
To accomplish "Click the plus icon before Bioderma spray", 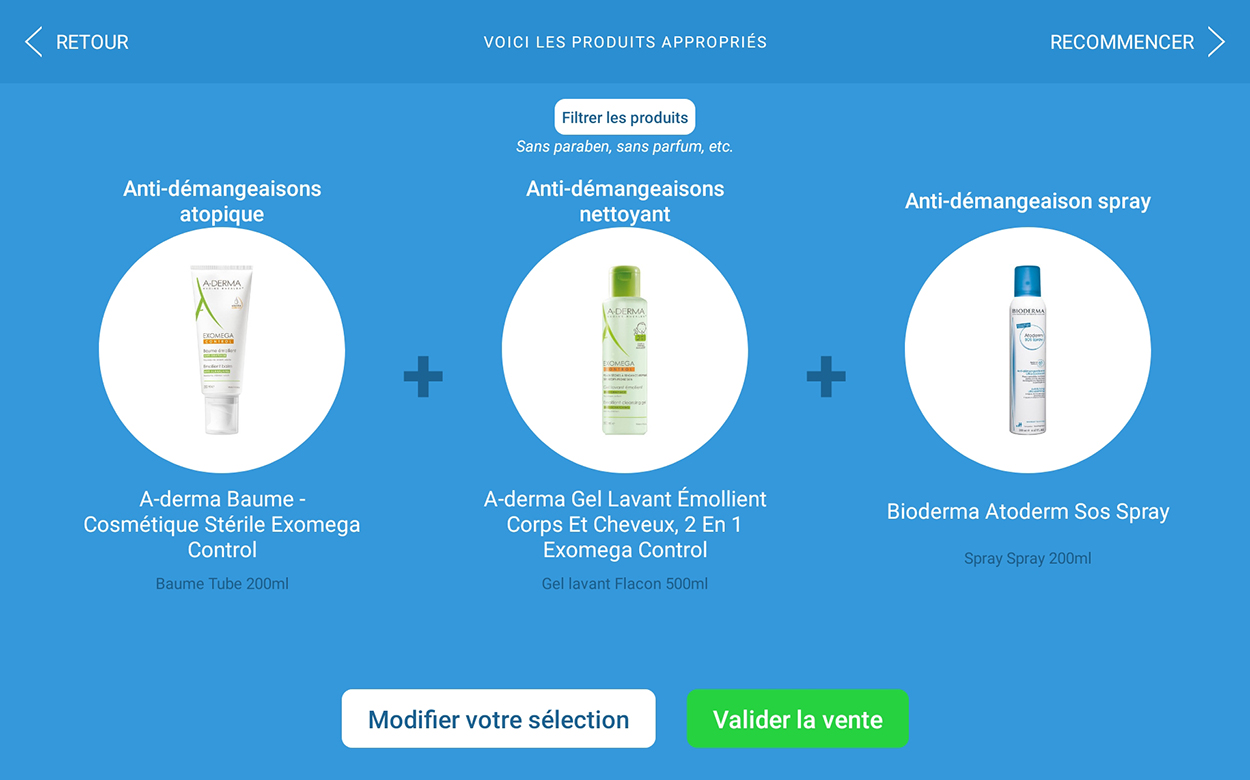I will [x=826, y=377].
